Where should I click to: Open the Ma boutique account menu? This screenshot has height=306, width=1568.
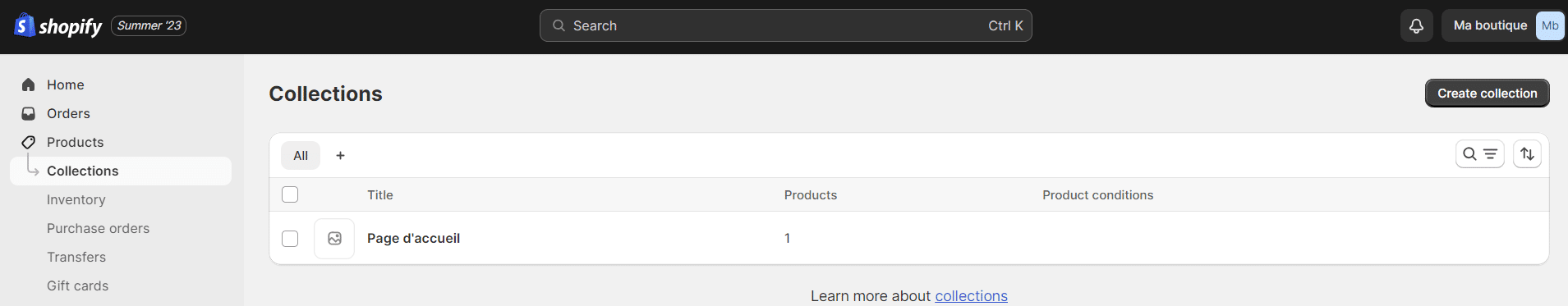[x=1503, y=25]
